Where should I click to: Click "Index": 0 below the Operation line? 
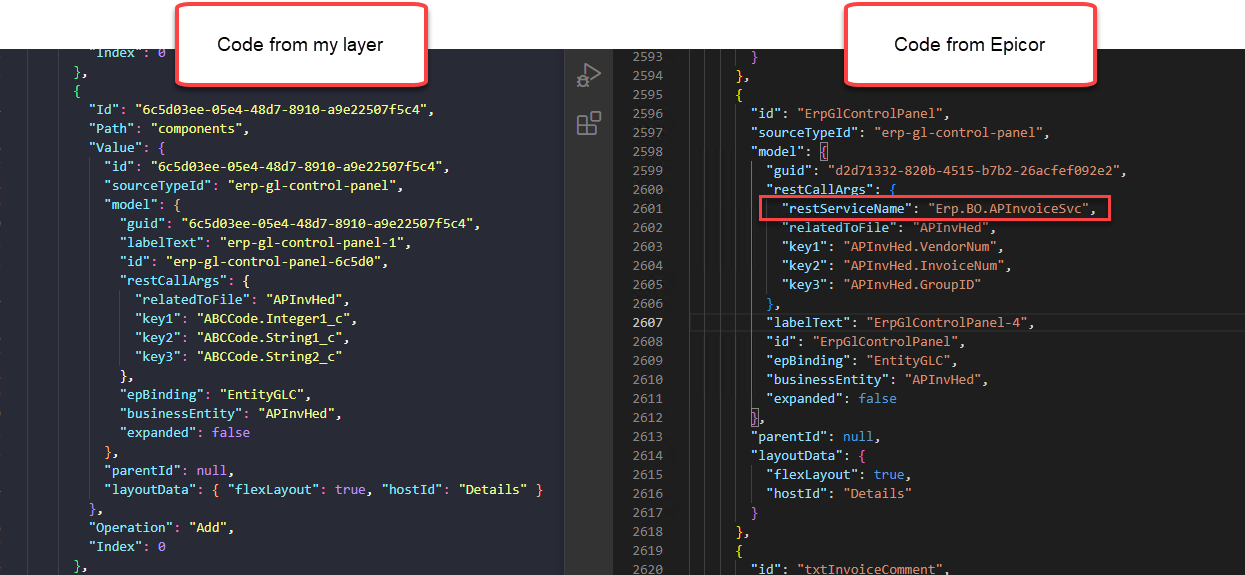(x=127, y=547)
